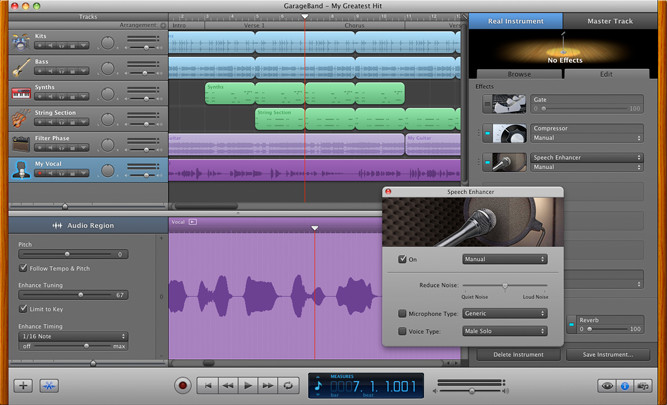Select the Chorus arrangement marker
Viewport: 667px width, 405px height.
point(355,26)
